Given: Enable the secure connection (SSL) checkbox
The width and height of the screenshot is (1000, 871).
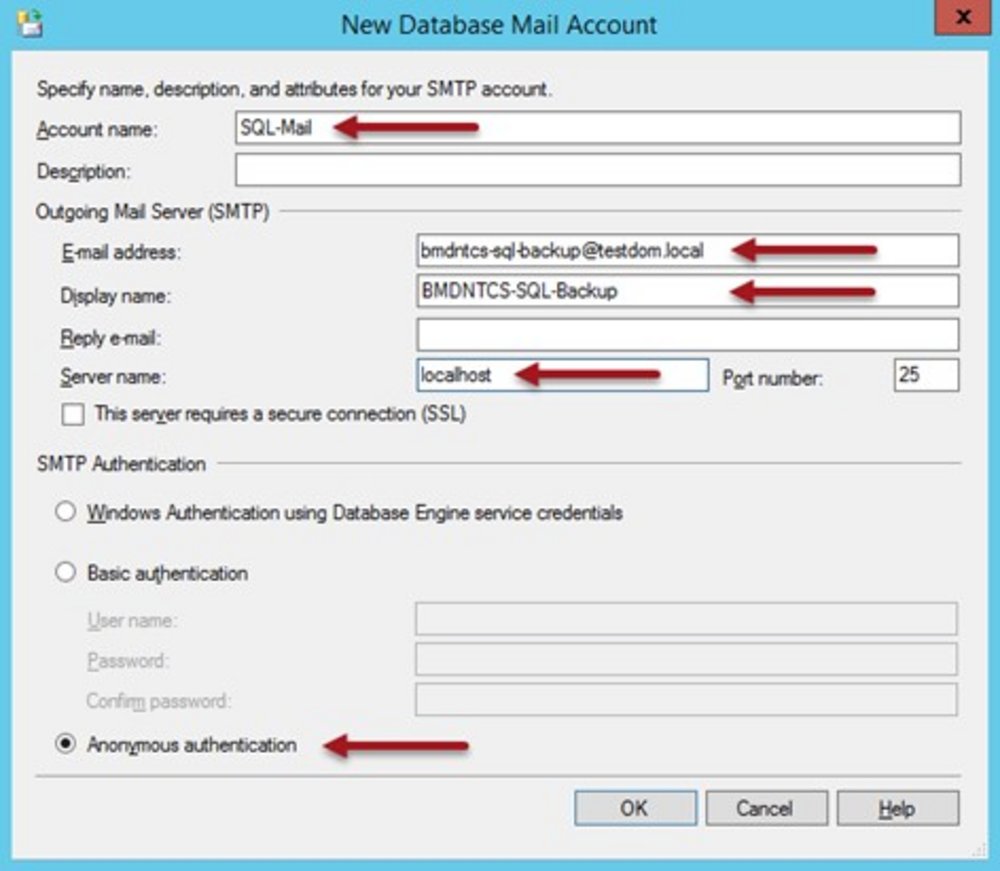Looking at the screenshot, I should 73,415.
